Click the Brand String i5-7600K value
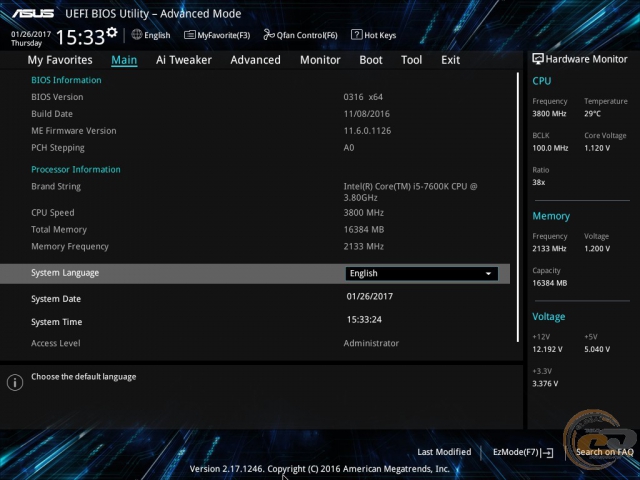 pos(410,192)
